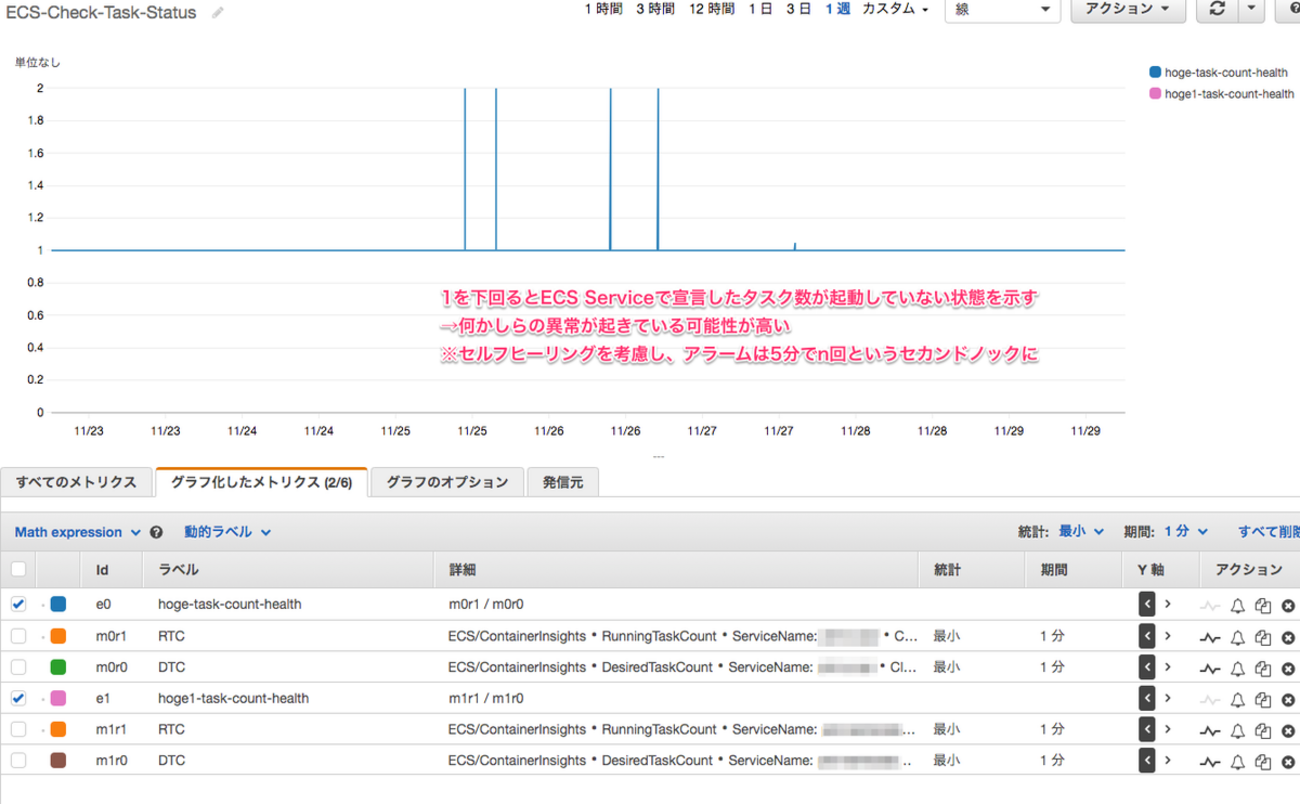This screenshot has width=1300, height=804.
Task: Click the pencil icon to rename ECS-Check-Task-Status
Action: coord(218,13)
